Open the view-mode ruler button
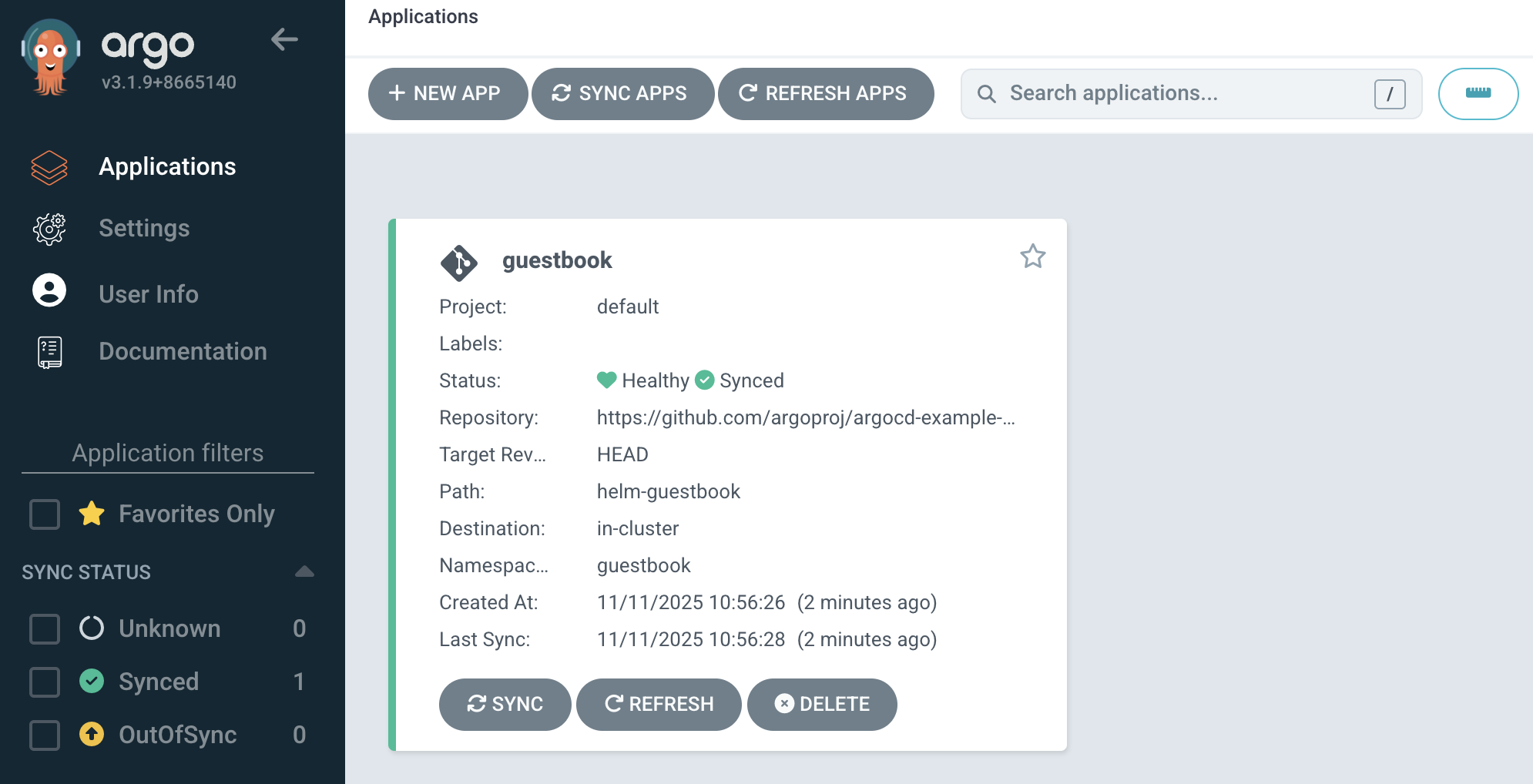 (x=1478, y=93)
